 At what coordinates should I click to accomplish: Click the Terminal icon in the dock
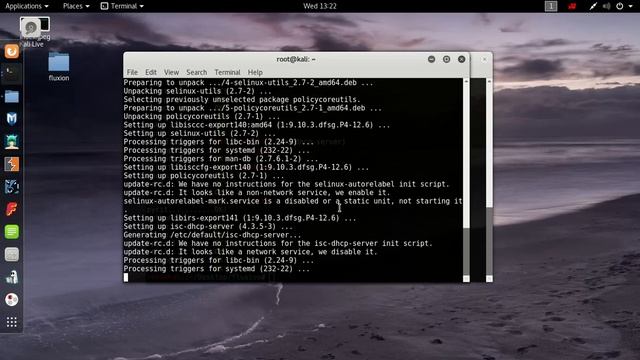click(x=12, y=73)
